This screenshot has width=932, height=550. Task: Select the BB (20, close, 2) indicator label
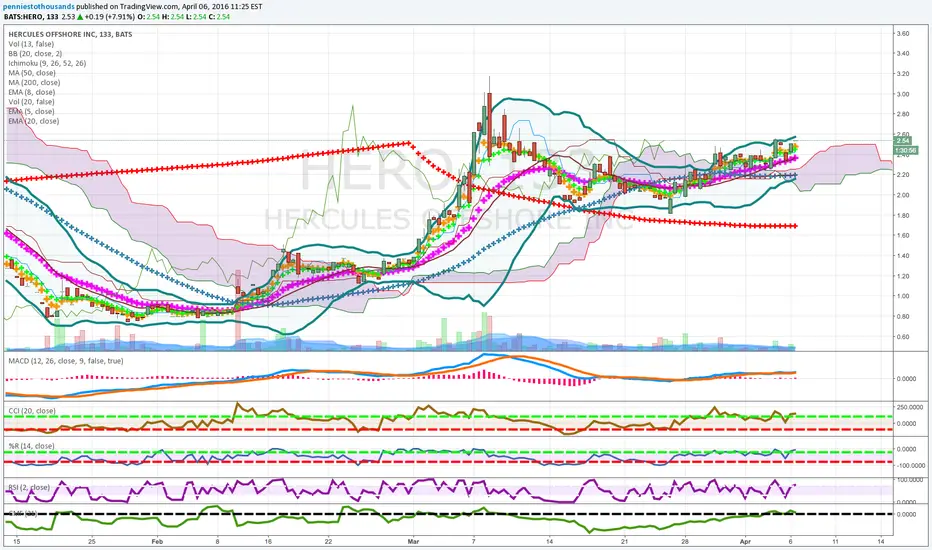[35, 54]
